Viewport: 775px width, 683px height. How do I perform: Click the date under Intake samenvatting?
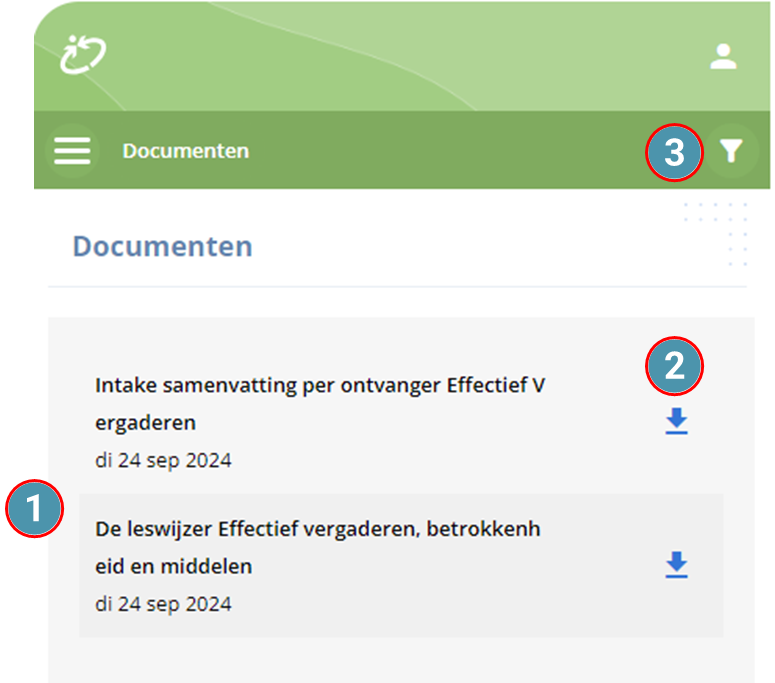click(x=163, y=461)
